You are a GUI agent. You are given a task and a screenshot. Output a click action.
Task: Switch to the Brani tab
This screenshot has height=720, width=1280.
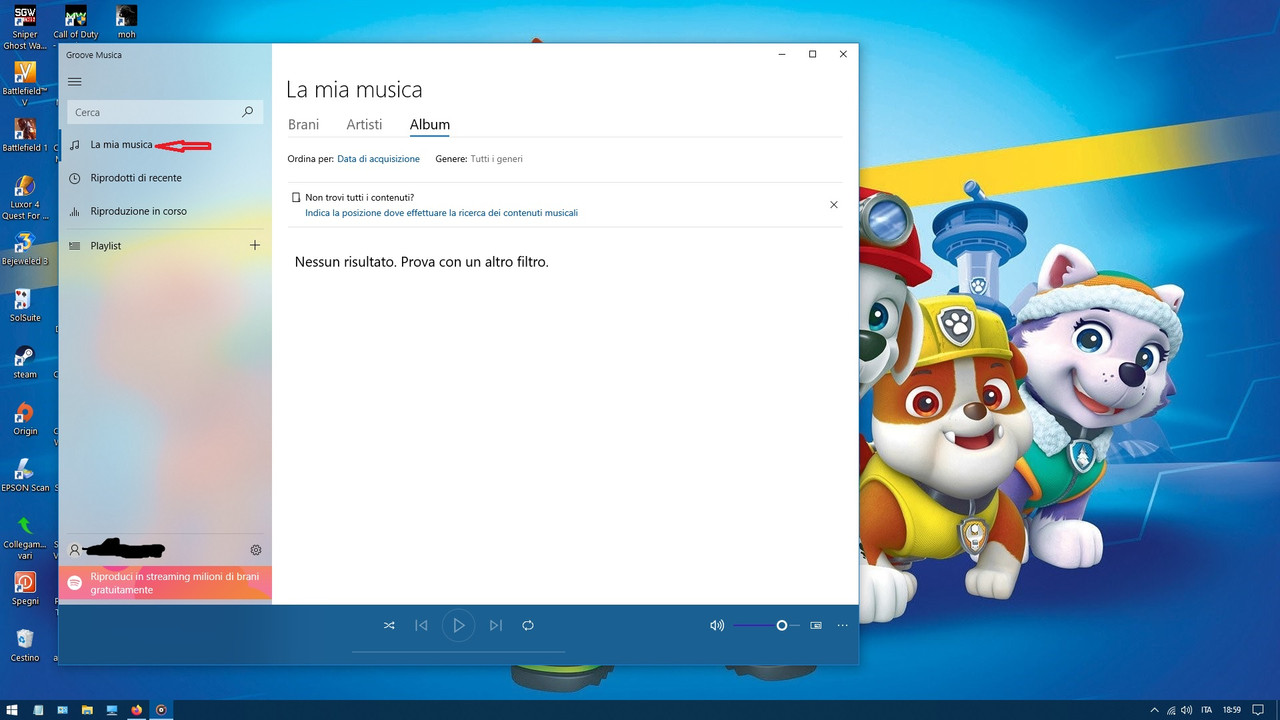[303, 124]
